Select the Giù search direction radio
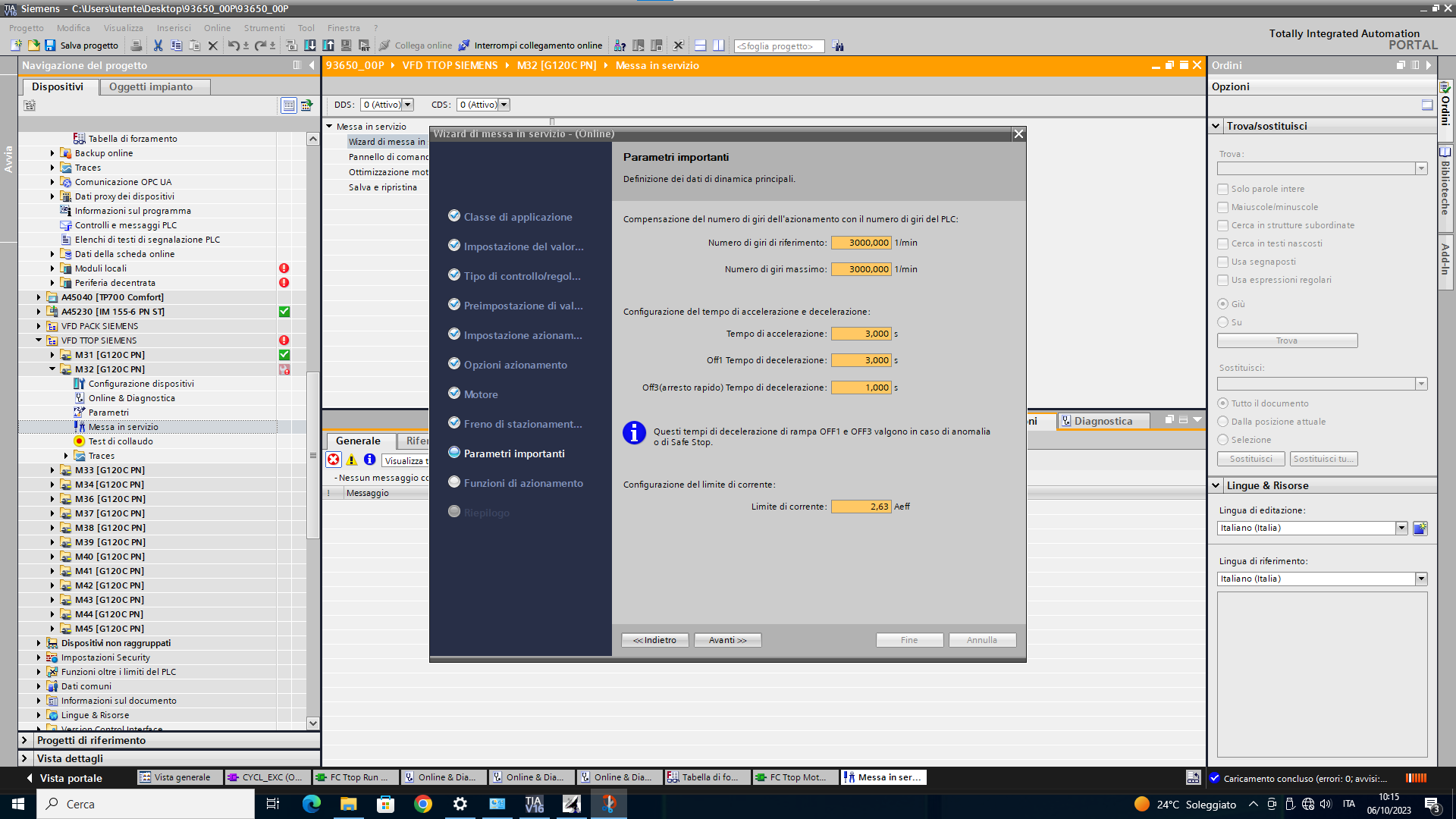1456x819 pixels. (1222, 304)
